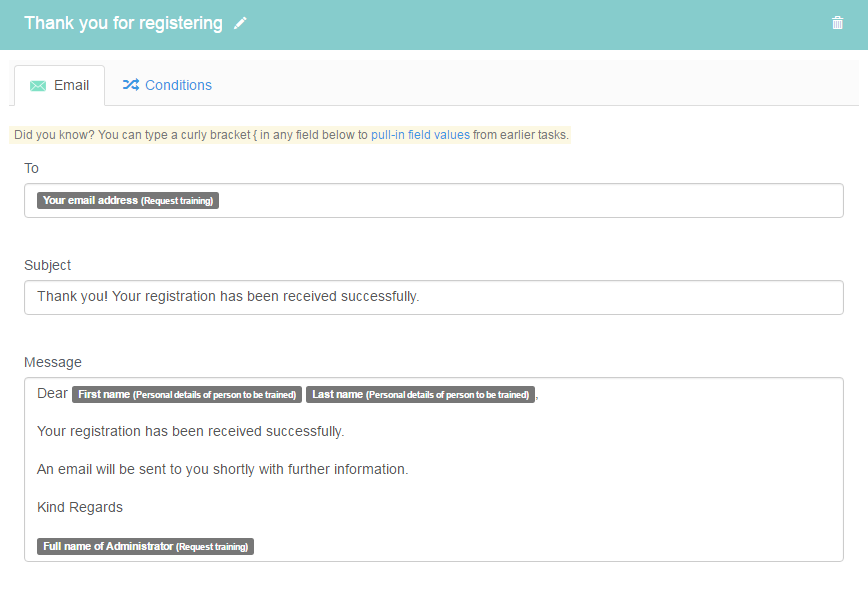Open the Conditions tab

tap(167, 85)
